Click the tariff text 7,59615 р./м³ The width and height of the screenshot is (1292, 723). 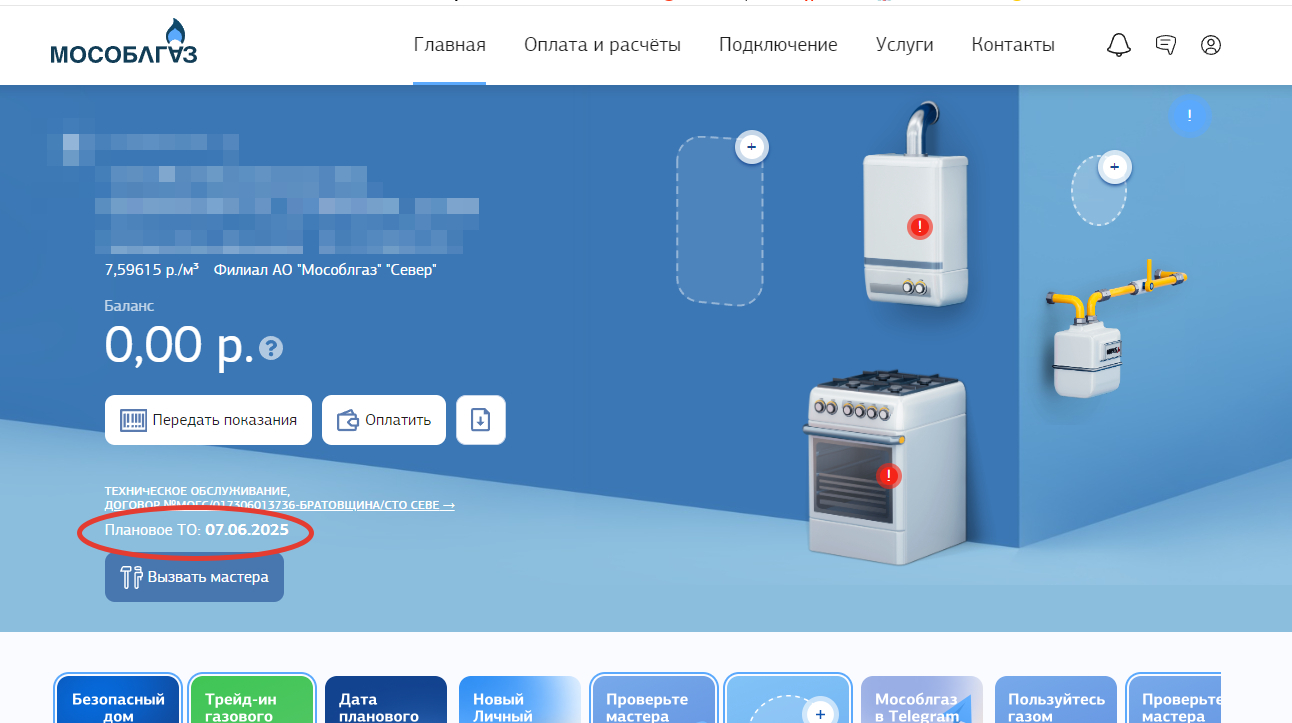[152, 270]
